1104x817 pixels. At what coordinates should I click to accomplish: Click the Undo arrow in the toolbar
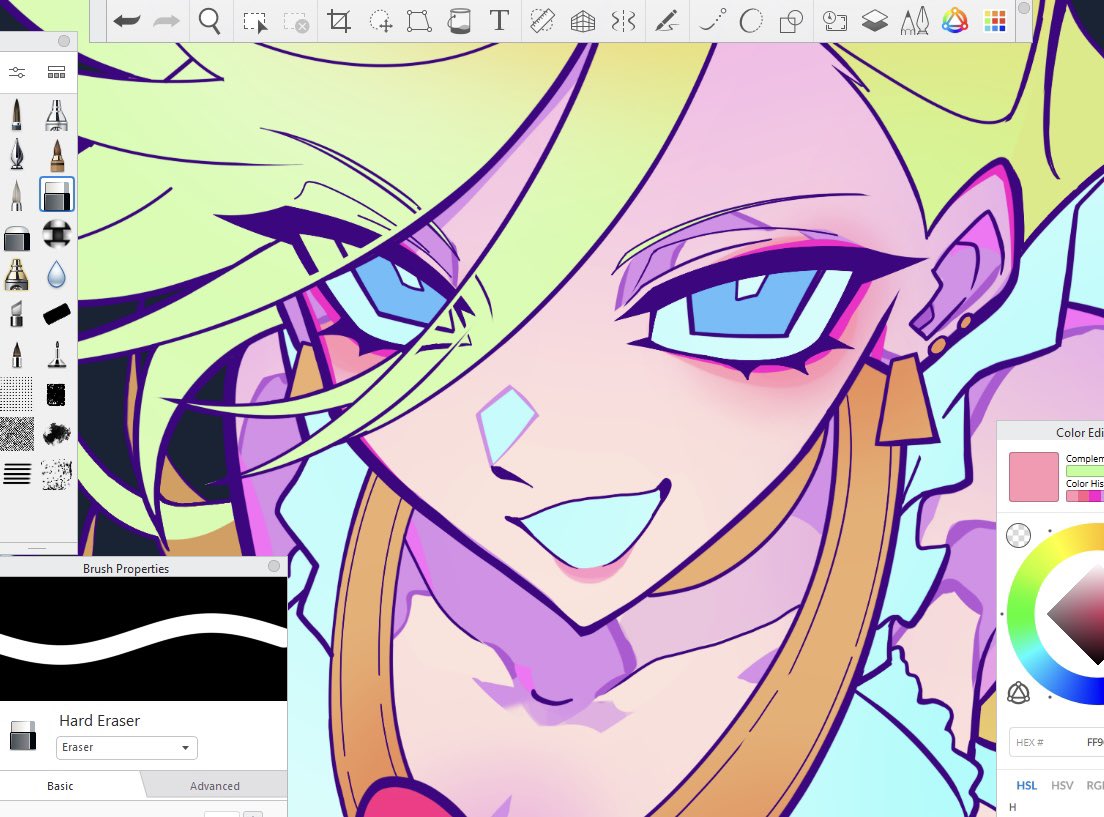point(127,21)
